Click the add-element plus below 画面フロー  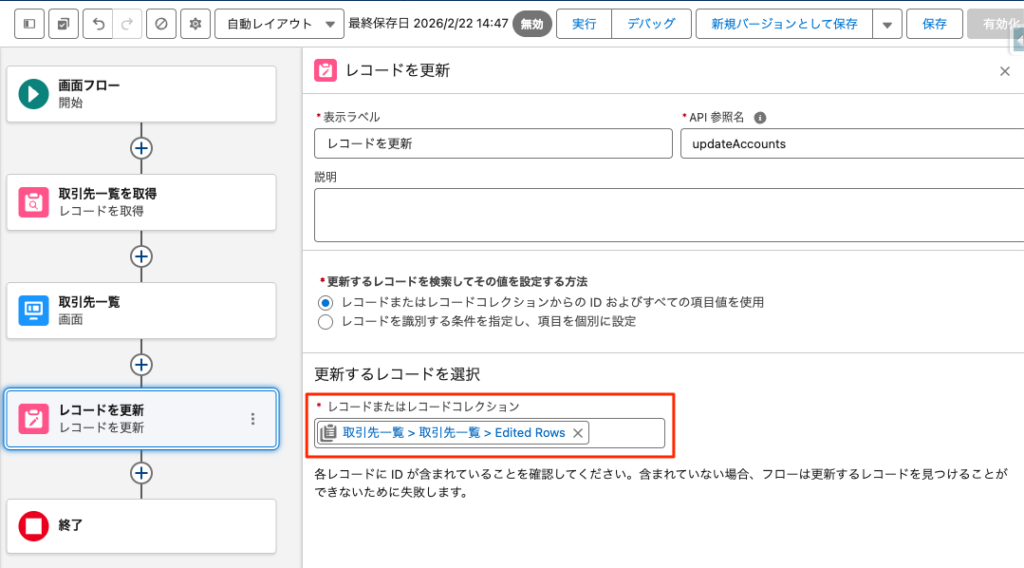141,148
